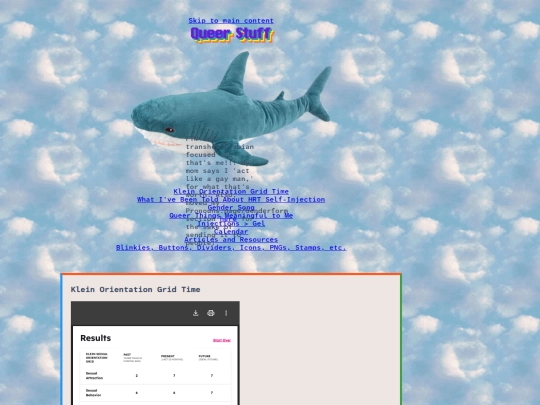The image size is (540, 405).
Task: Open the 'Calendar' link
Action: pos(231,231)
